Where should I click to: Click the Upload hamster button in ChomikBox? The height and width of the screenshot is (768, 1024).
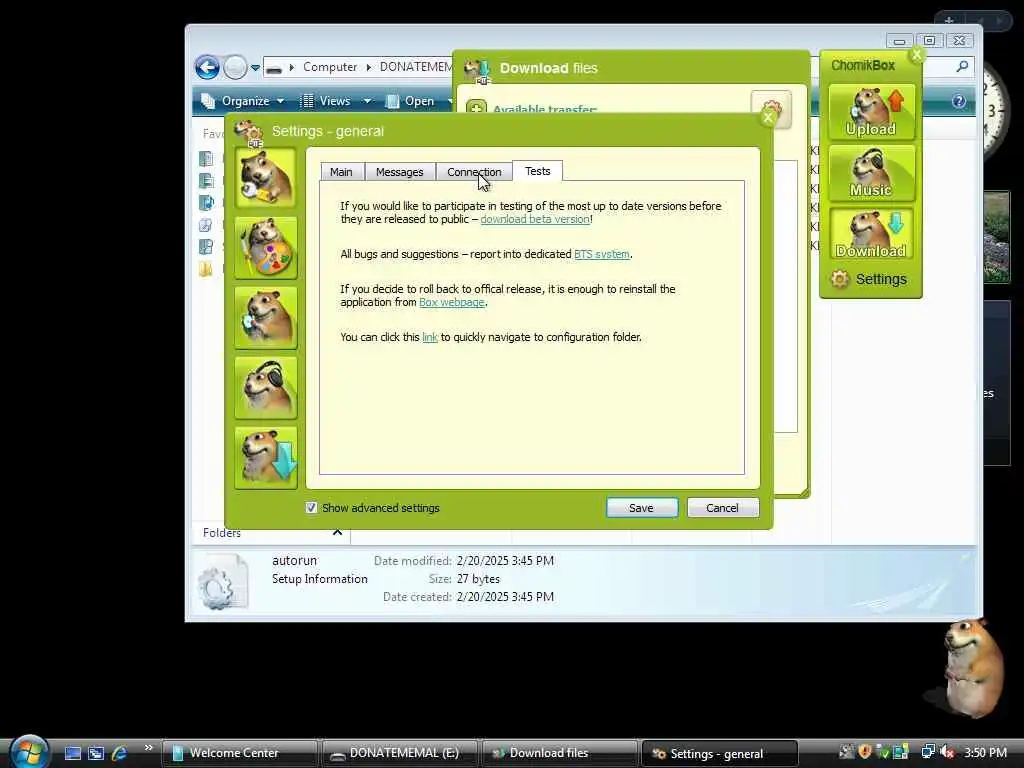(x=871, y=112)
